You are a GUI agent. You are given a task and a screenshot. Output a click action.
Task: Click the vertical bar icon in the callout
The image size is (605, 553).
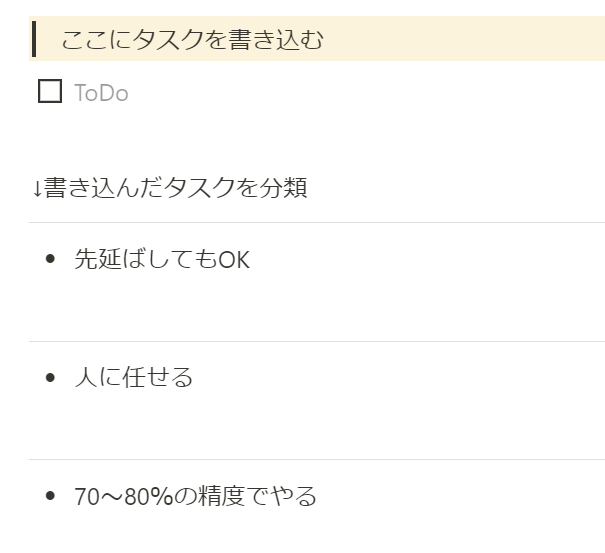(x=34, y=39)
